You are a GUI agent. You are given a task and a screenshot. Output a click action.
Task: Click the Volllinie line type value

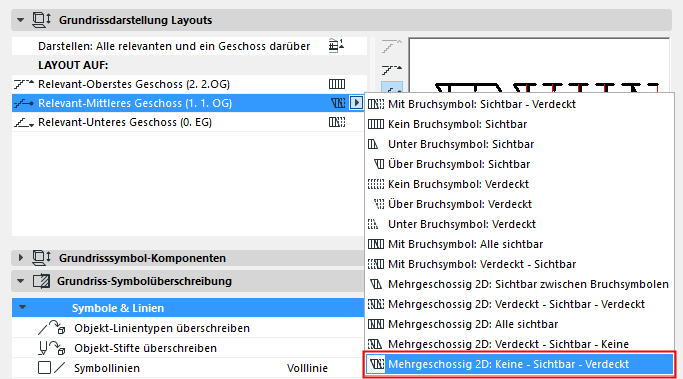[x=307, y=368]
